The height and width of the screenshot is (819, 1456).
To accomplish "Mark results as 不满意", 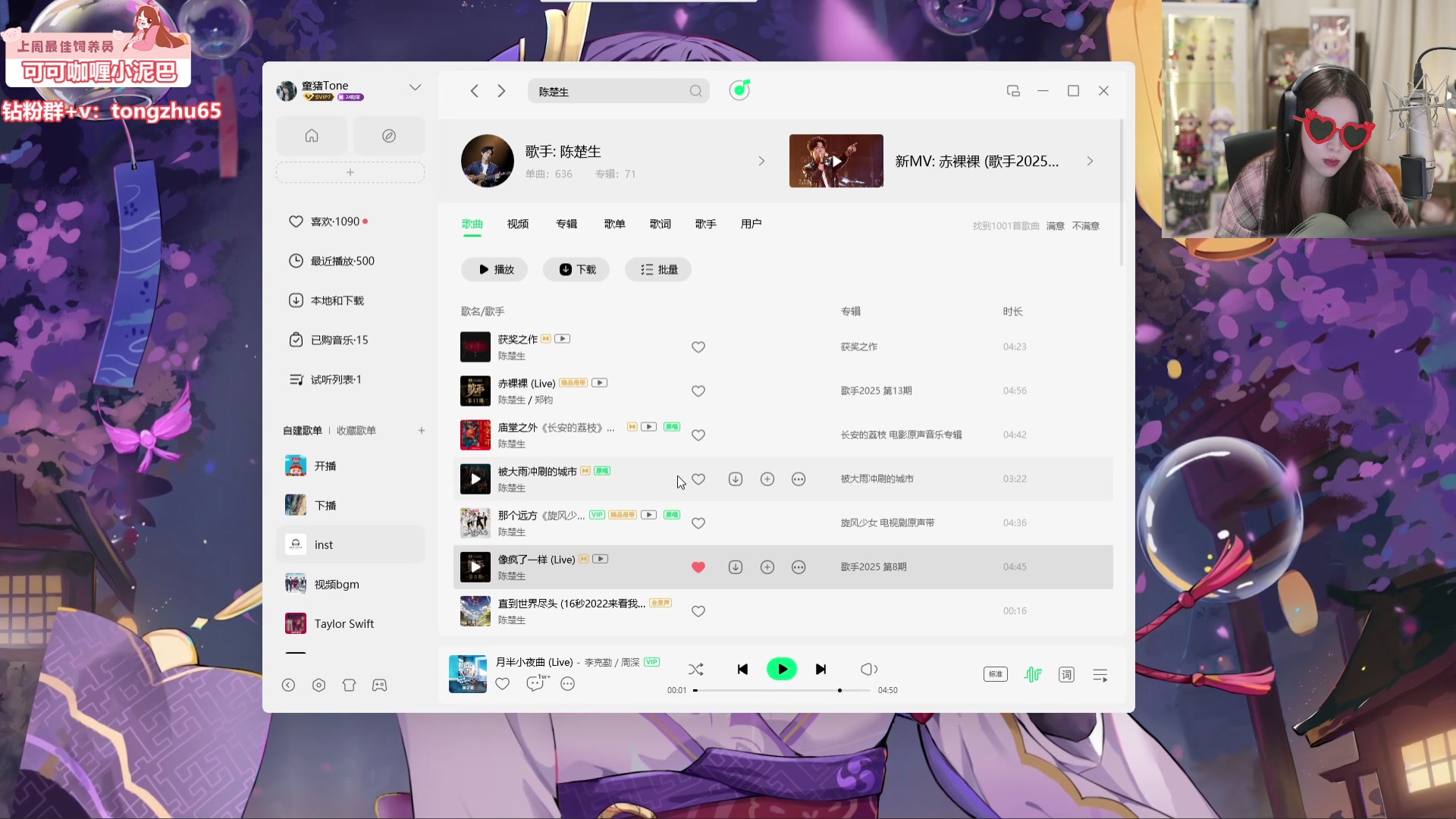I will click(1085, 226).
